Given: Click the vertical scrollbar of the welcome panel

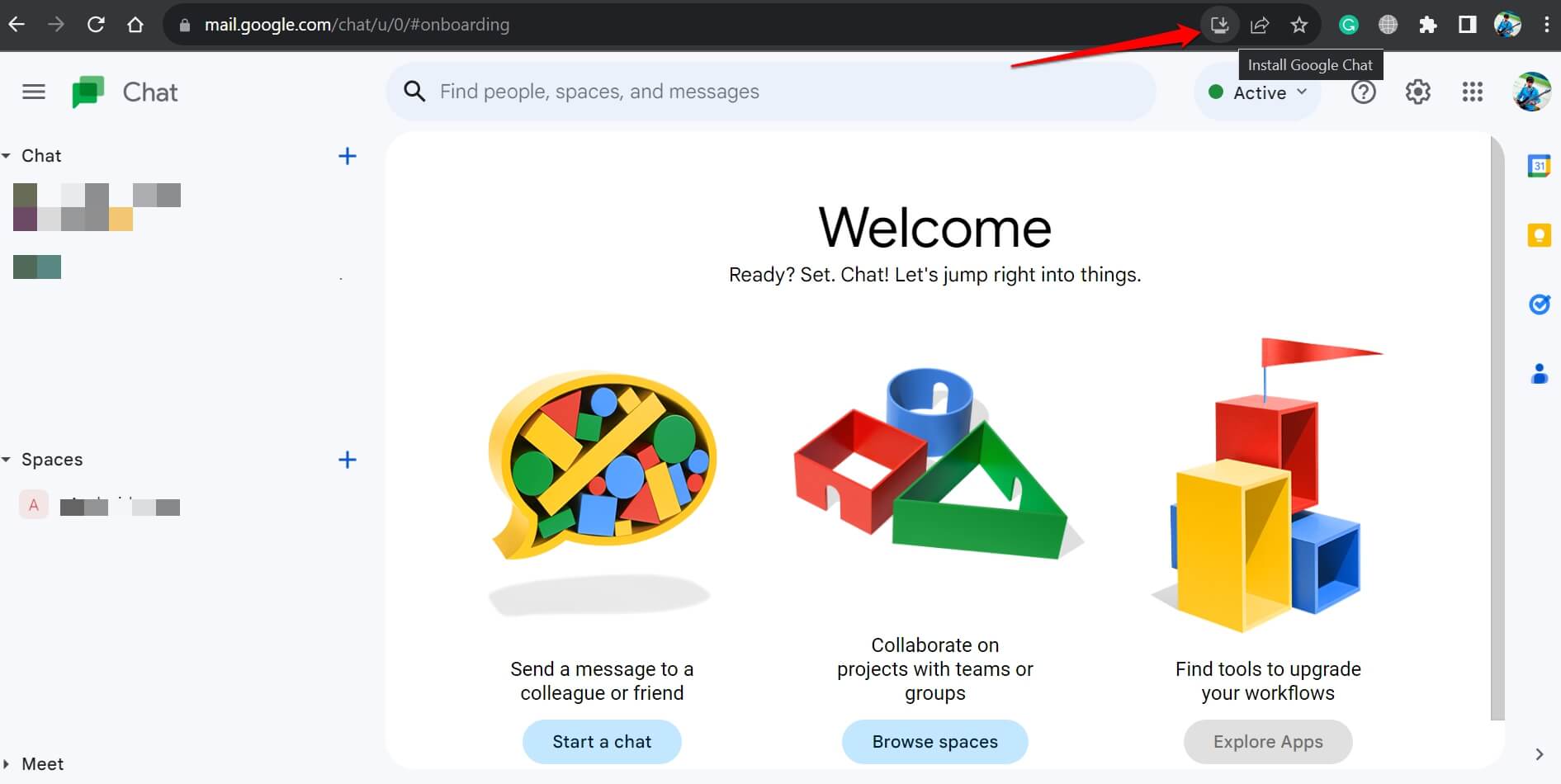Looking at the screenshot, I should (x=1497, y=427).
